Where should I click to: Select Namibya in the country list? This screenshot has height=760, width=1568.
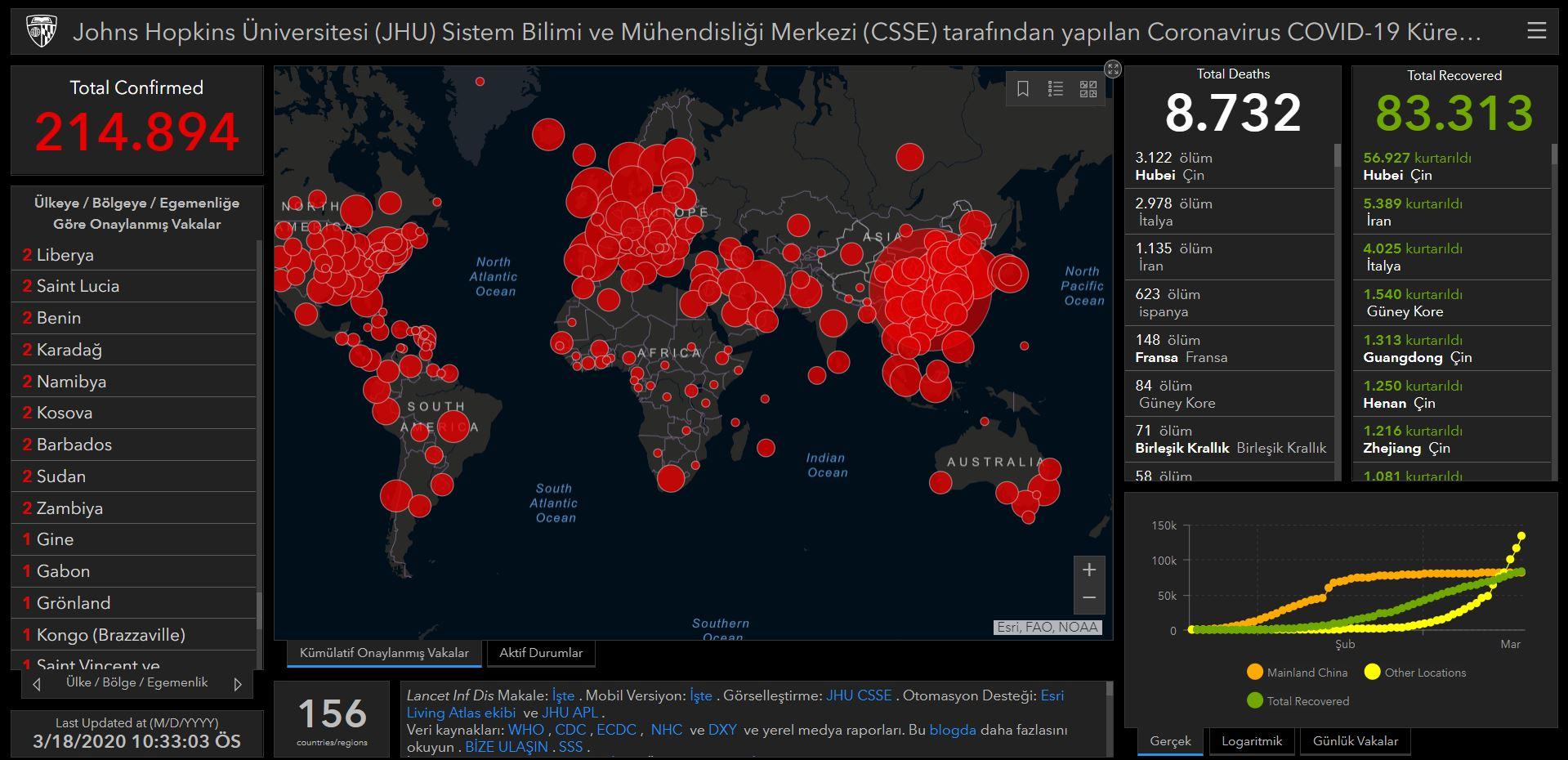tap(134, 382)
